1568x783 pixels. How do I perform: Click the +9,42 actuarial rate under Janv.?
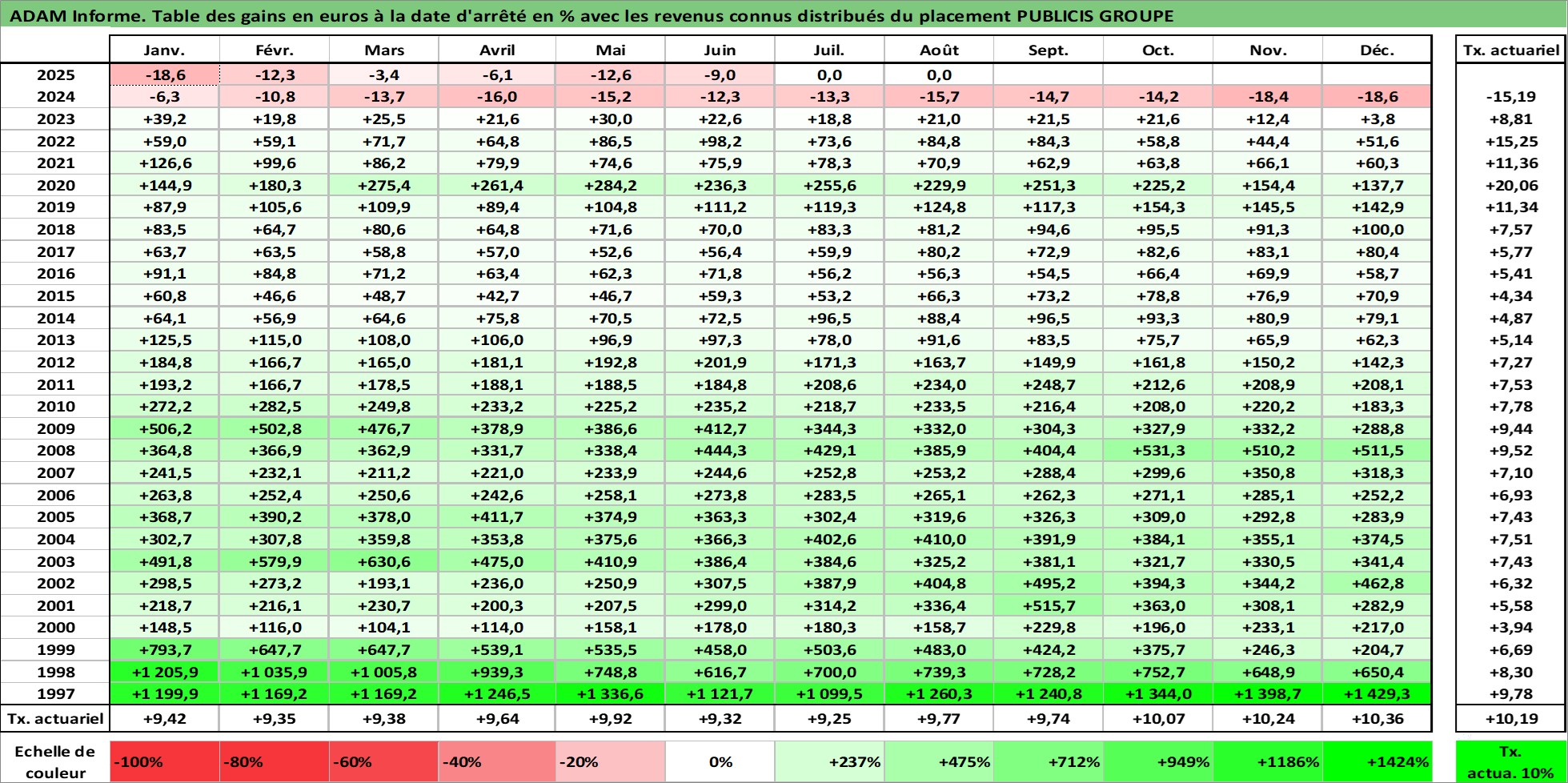coord(164,718)
